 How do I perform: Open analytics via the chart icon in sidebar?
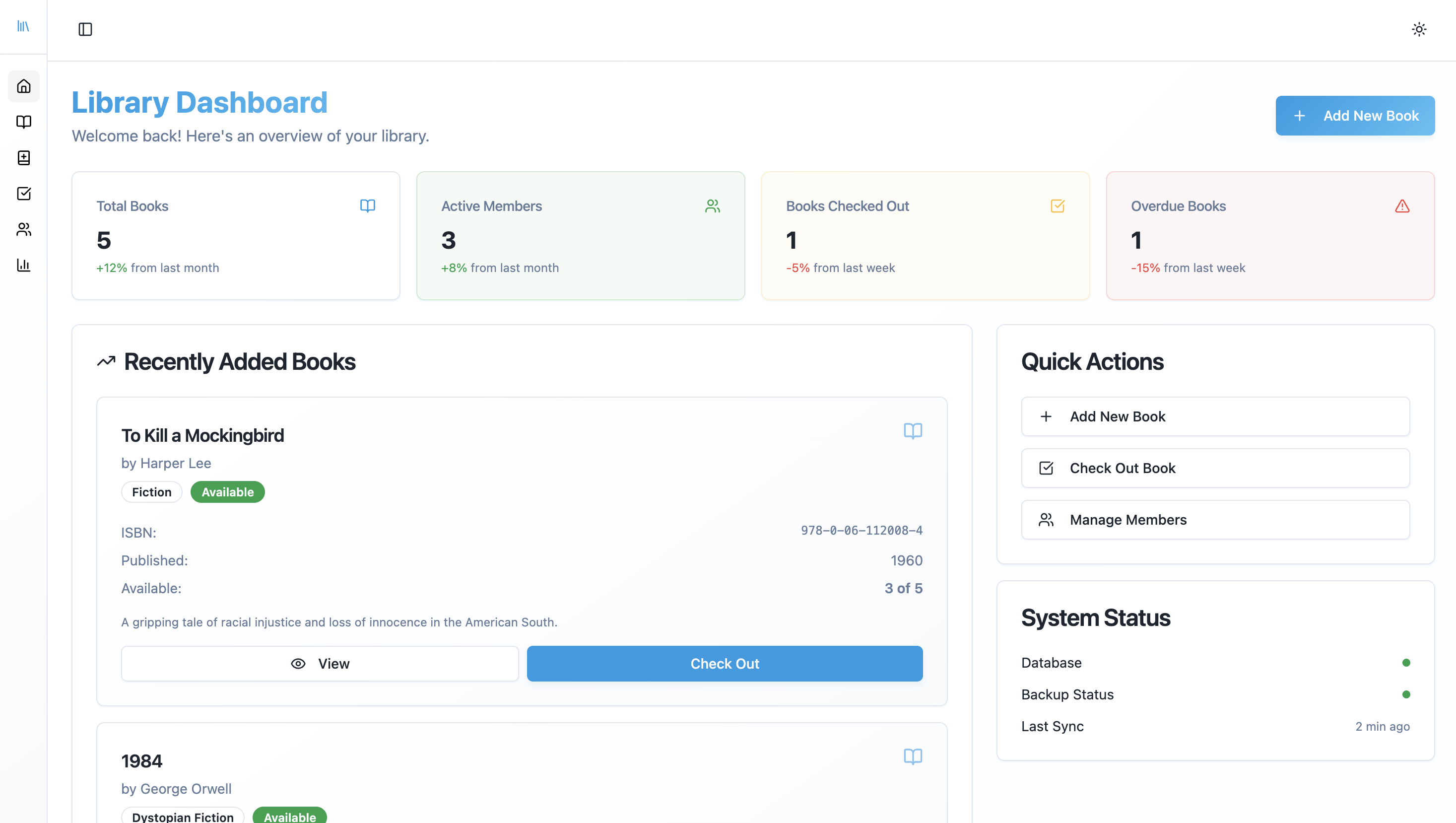pyautogui.click(x=23, y=265)
